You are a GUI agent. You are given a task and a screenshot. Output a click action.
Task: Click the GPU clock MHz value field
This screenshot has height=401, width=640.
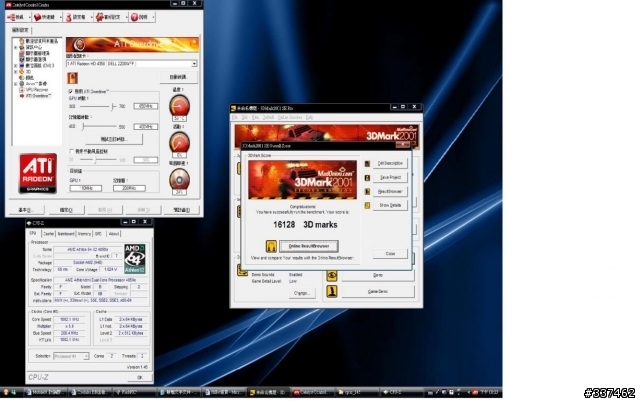(146, 106)
